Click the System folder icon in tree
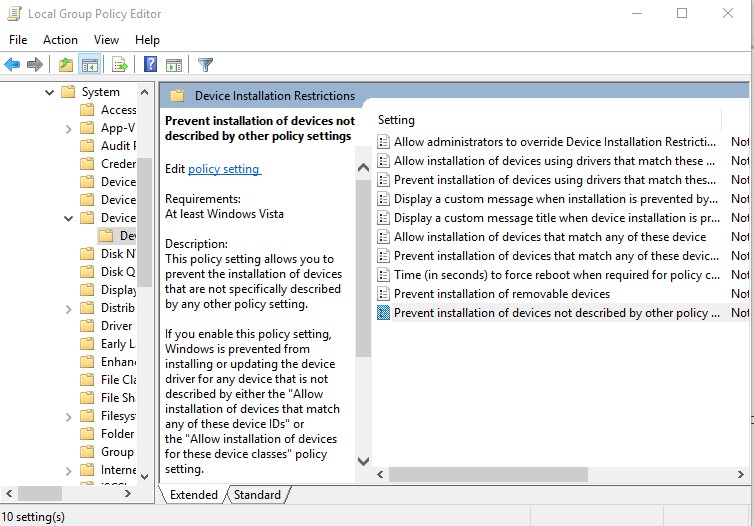754x526 pixels. (x=68, y=91)
